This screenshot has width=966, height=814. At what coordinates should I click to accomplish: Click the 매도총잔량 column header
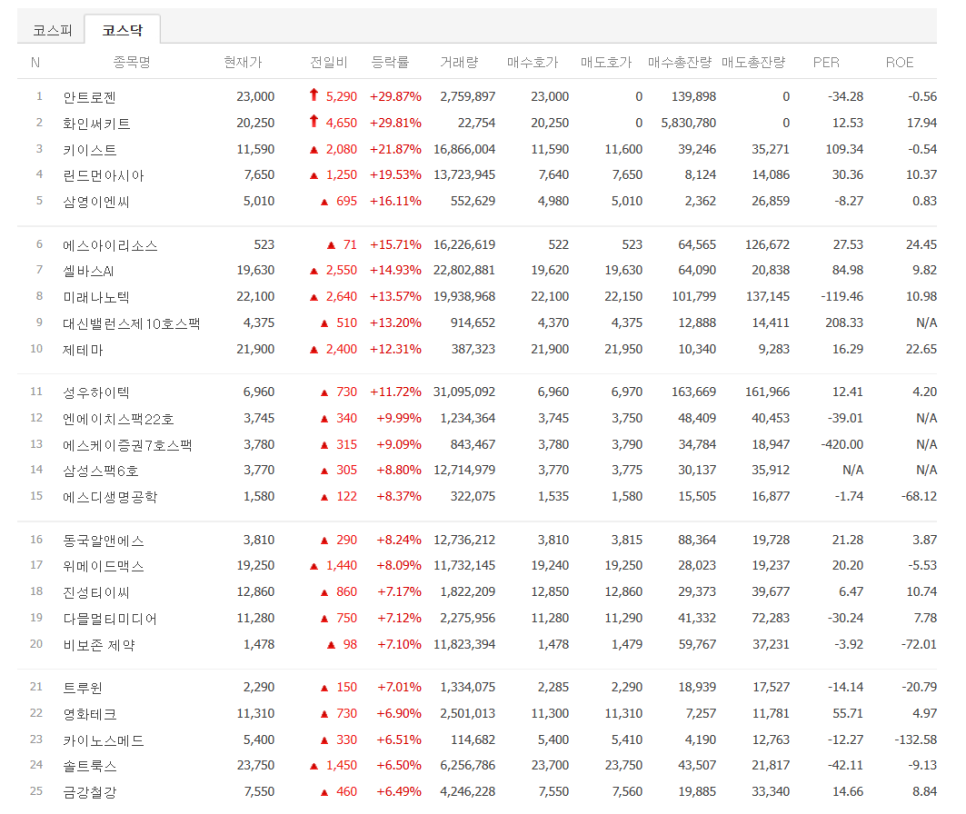[x=753, y=62]
